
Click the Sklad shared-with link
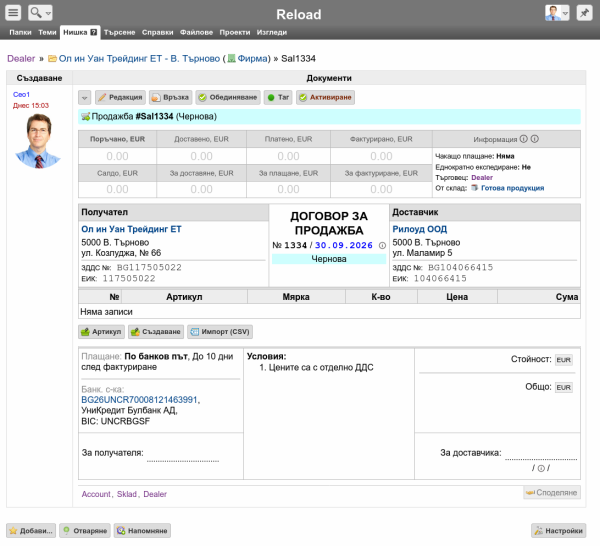[x=127, y=494]
